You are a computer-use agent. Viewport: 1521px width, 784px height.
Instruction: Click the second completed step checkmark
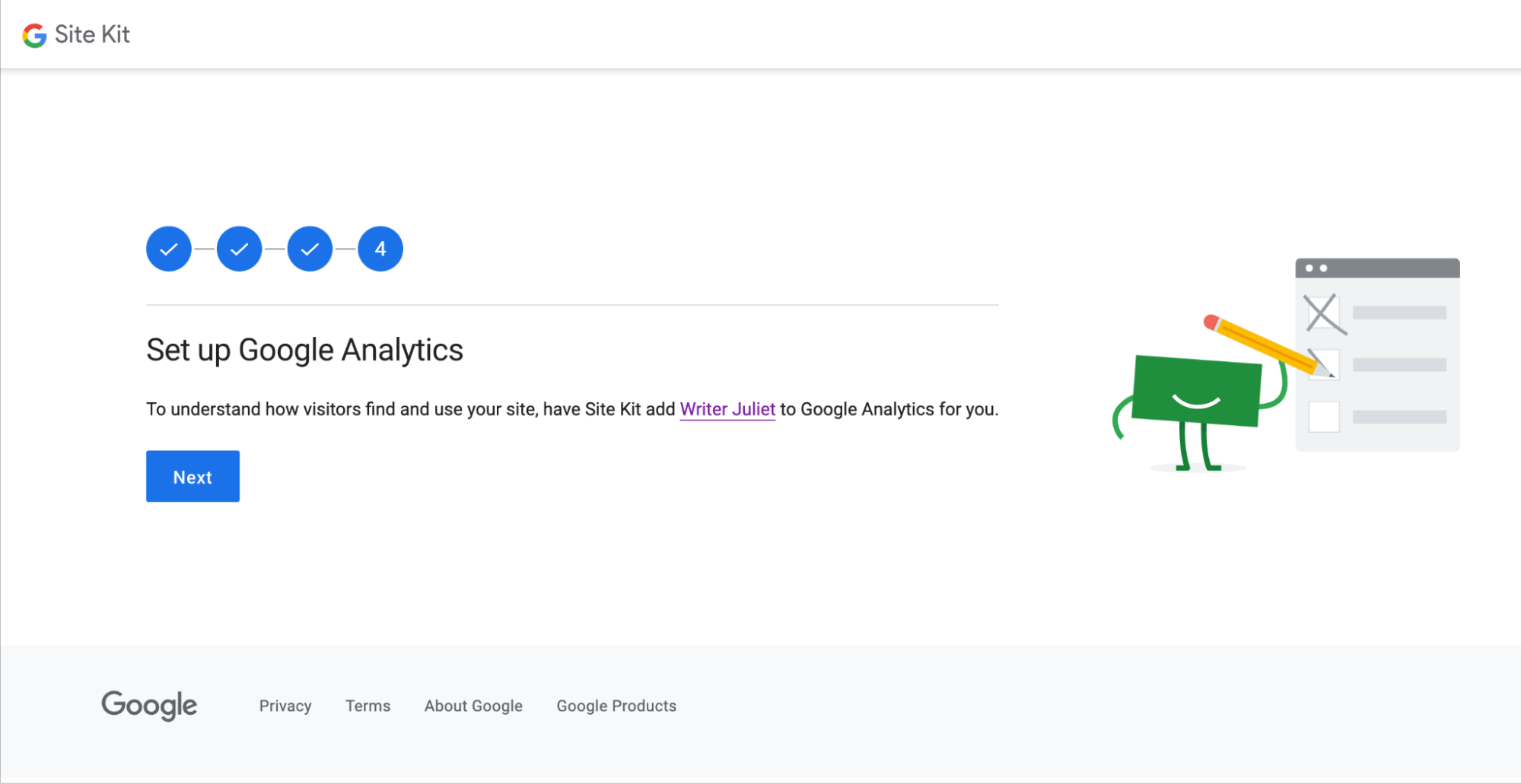pos(239,249)
